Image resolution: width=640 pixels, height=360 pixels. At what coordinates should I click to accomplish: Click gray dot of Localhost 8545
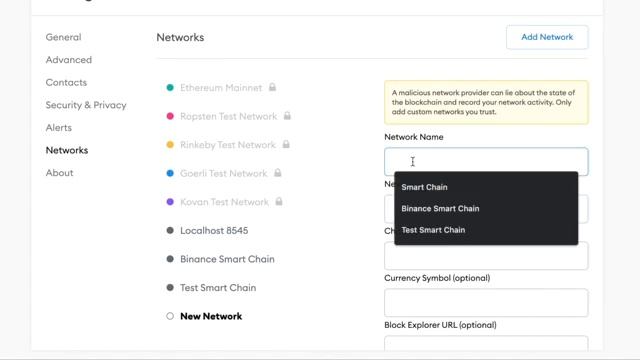pos(170,231)
